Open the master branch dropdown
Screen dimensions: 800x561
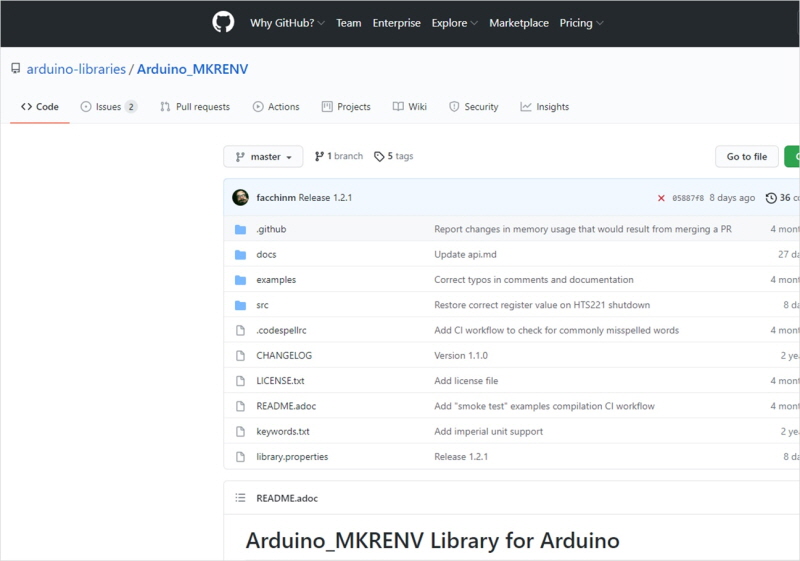click(x=263, y=157)
